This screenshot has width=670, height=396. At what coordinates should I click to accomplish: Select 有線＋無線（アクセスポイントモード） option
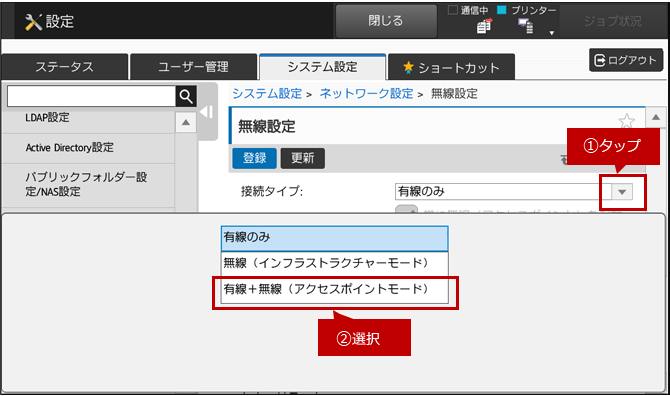pos(335,290)
